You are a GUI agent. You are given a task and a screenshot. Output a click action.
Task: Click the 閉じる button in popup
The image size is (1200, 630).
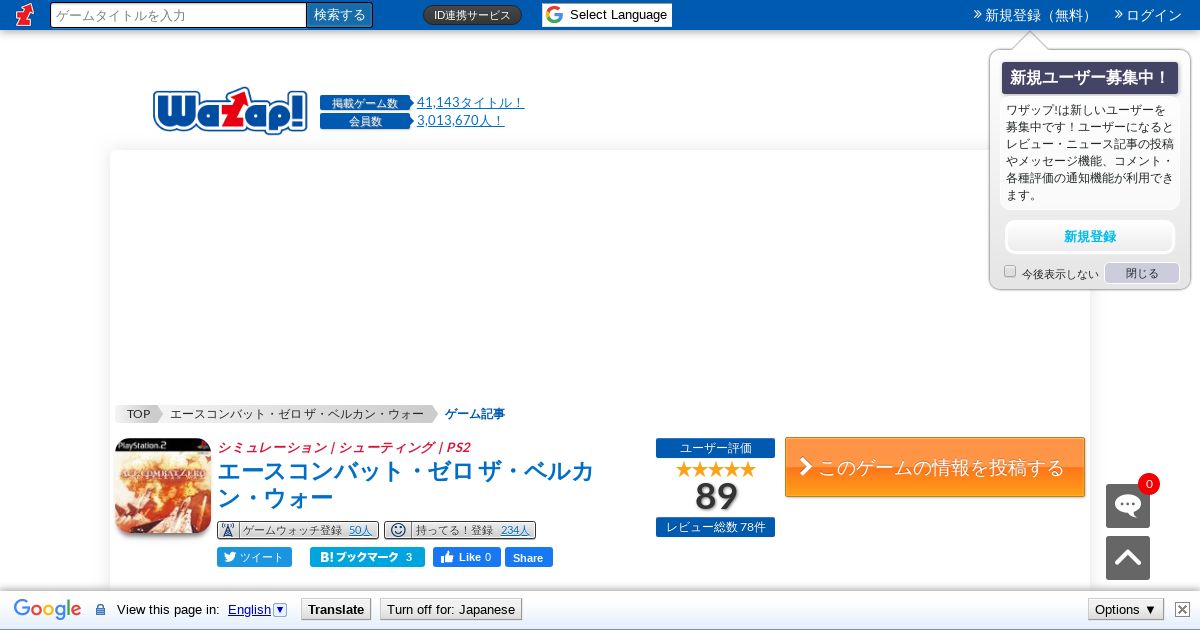click(1142, 273)
